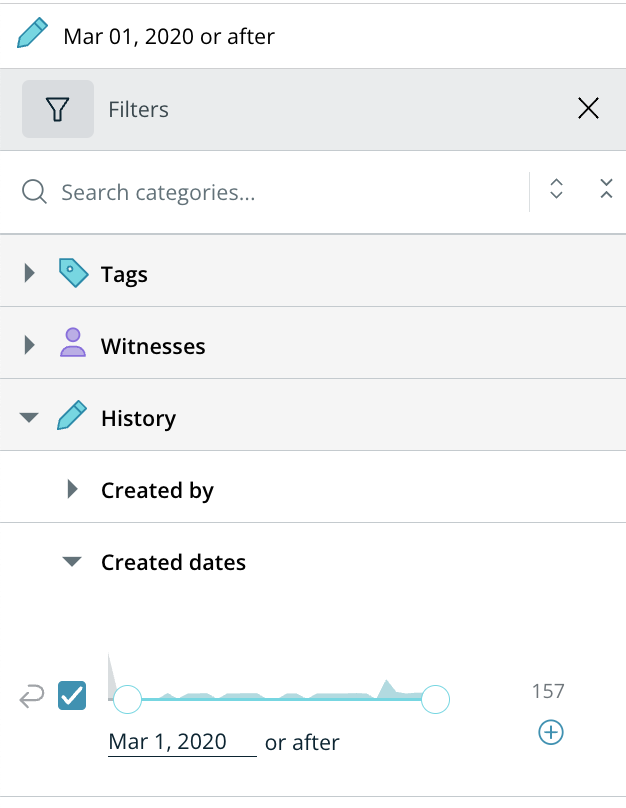The image size is (626, 808).
Task: Click the undo return arrow icon
Action: [32, 696]
